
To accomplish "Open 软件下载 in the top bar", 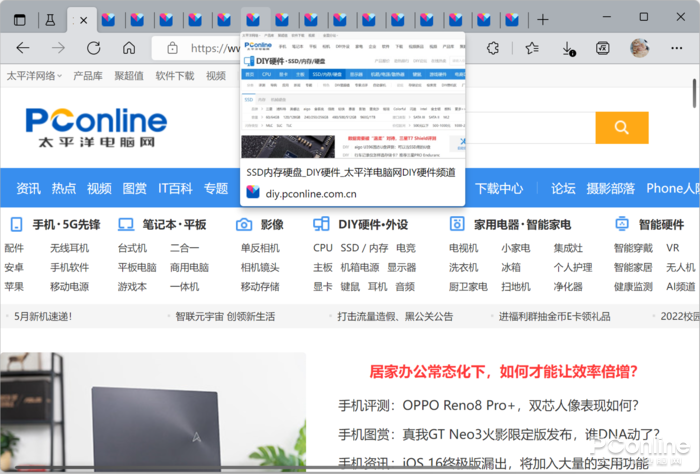I will tap(175, 76).
